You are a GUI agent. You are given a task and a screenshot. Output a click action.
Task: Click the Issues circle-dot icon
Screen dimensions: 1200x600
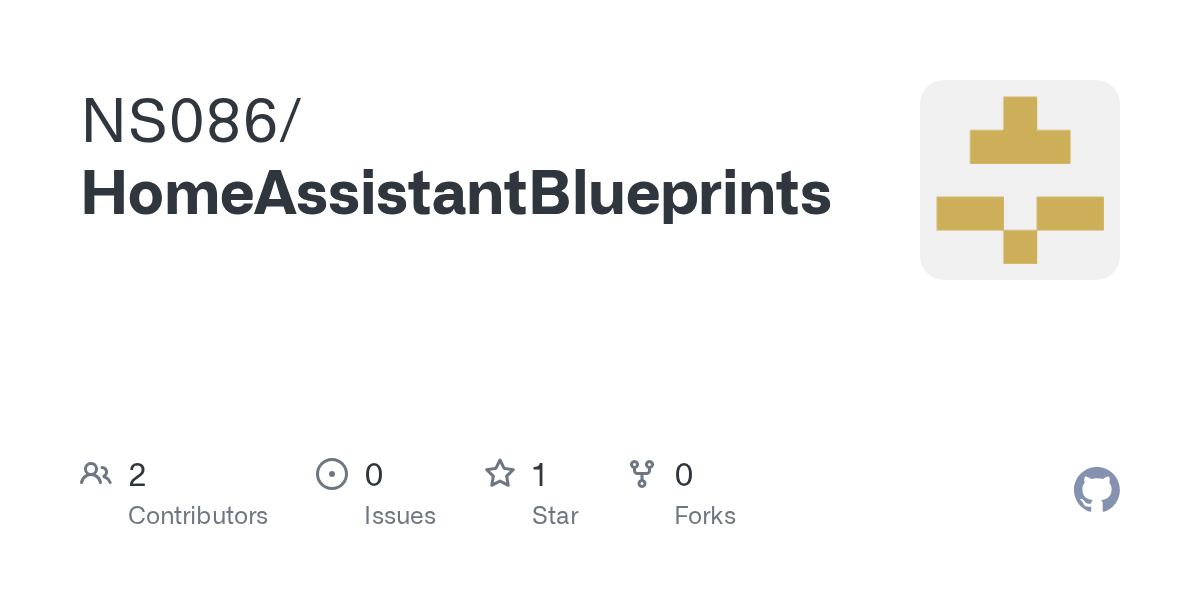tap(331, 474)
